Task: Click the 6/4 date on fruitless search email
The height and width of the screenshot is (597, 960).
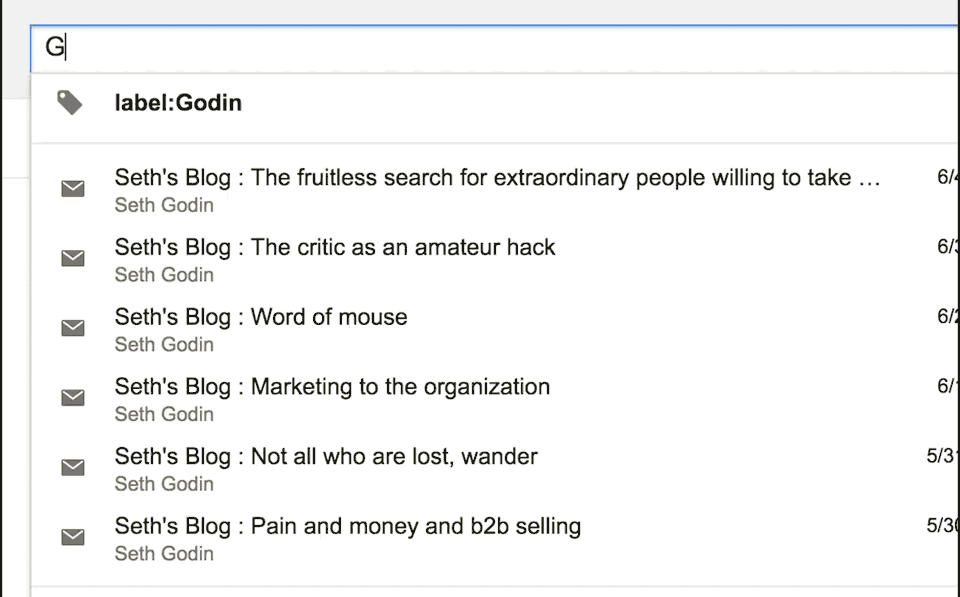Action: pos(947,178)
